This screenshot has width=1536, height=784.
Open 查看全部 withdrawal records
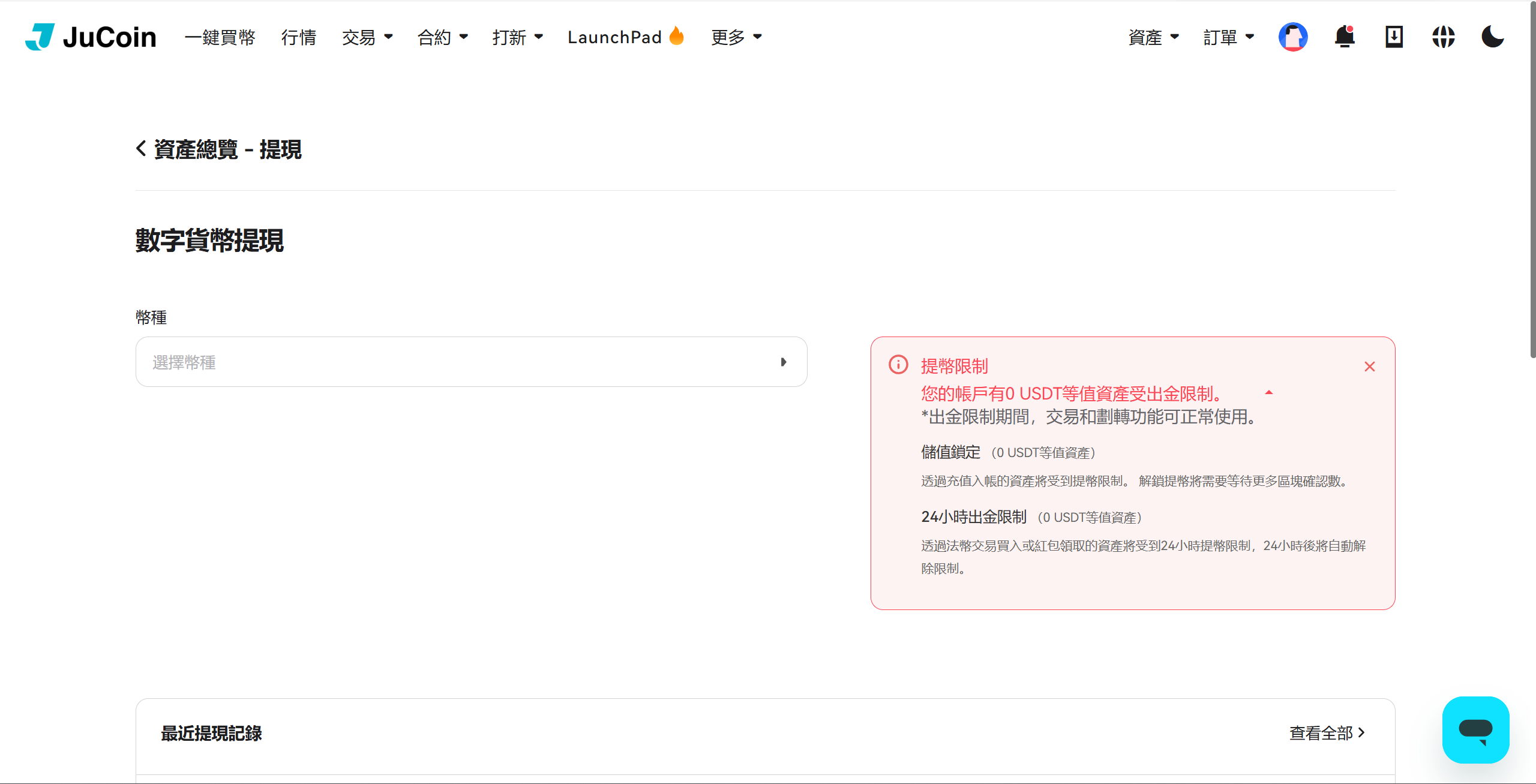(x=1328, y=733)
